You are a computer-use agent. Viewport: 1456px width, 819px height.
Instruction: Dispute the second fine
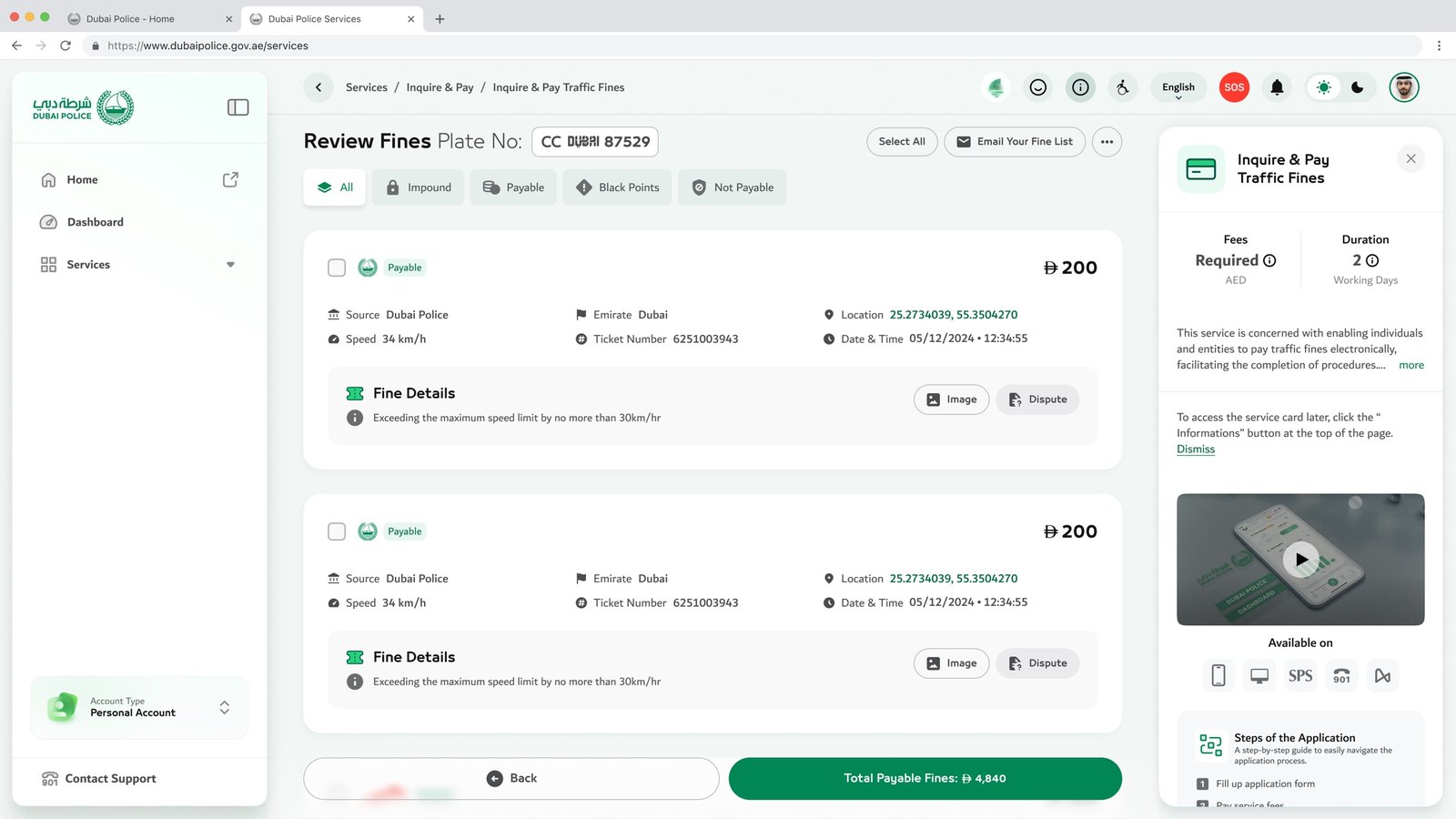pos(1037,663)
